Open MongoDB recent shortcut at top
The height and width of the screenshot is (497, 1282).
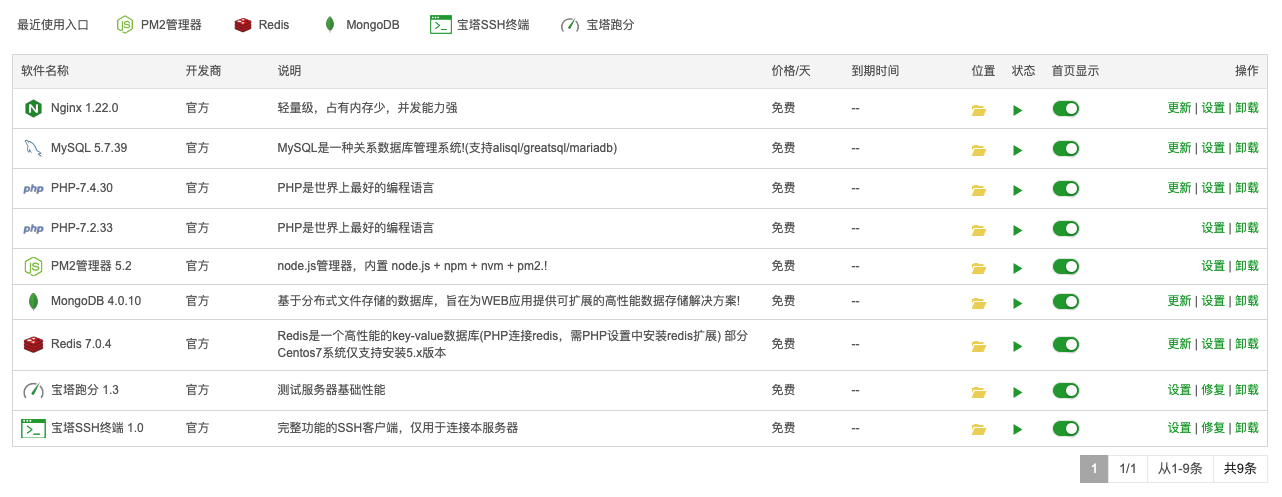coord(361,25)
